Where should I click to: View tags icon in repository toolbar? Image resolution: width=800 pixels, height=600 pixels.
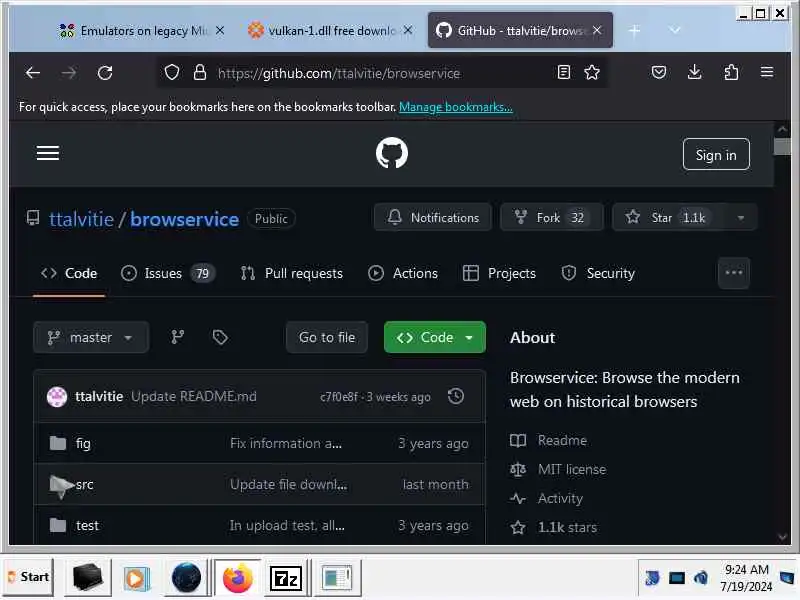pos(220,337)
